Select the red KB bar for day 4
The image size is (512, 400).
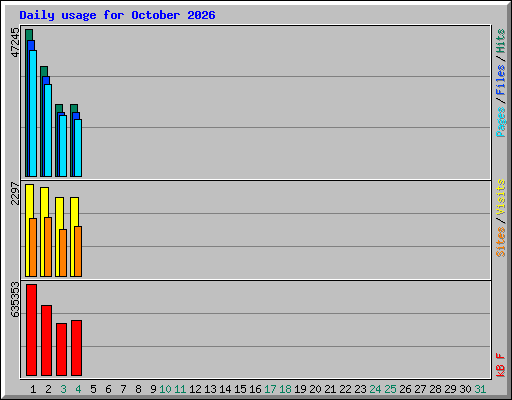click(x=77, y=348)
